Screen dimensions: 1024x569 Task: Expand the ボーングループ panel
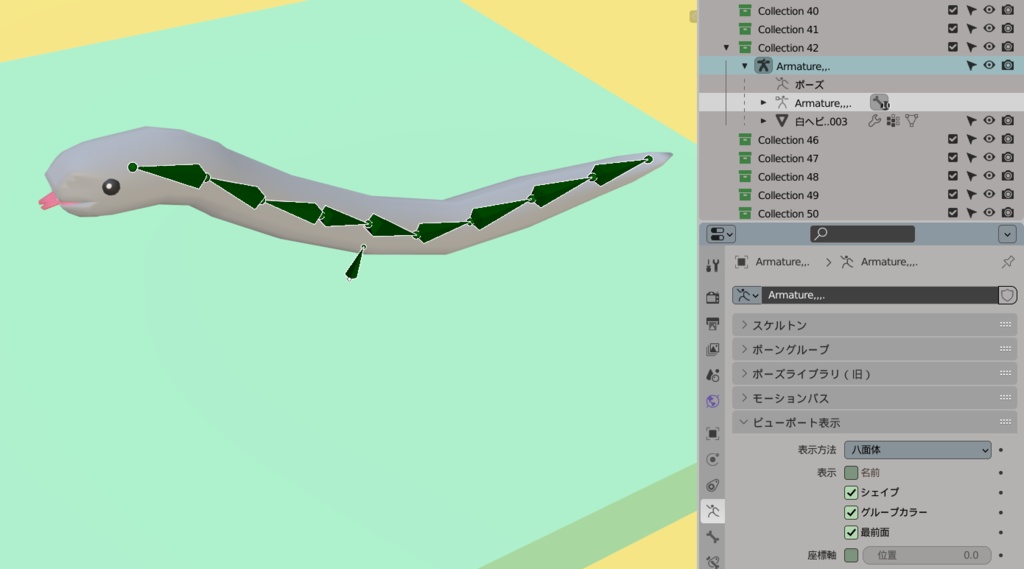coord(874,349)
